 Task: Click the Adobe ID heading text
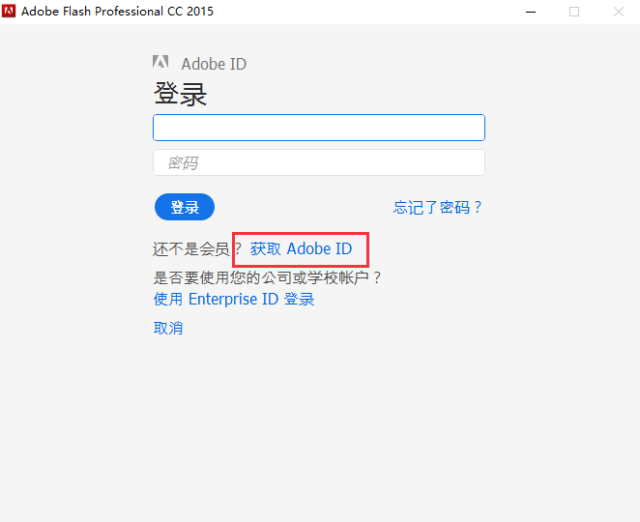coord(214,64)
